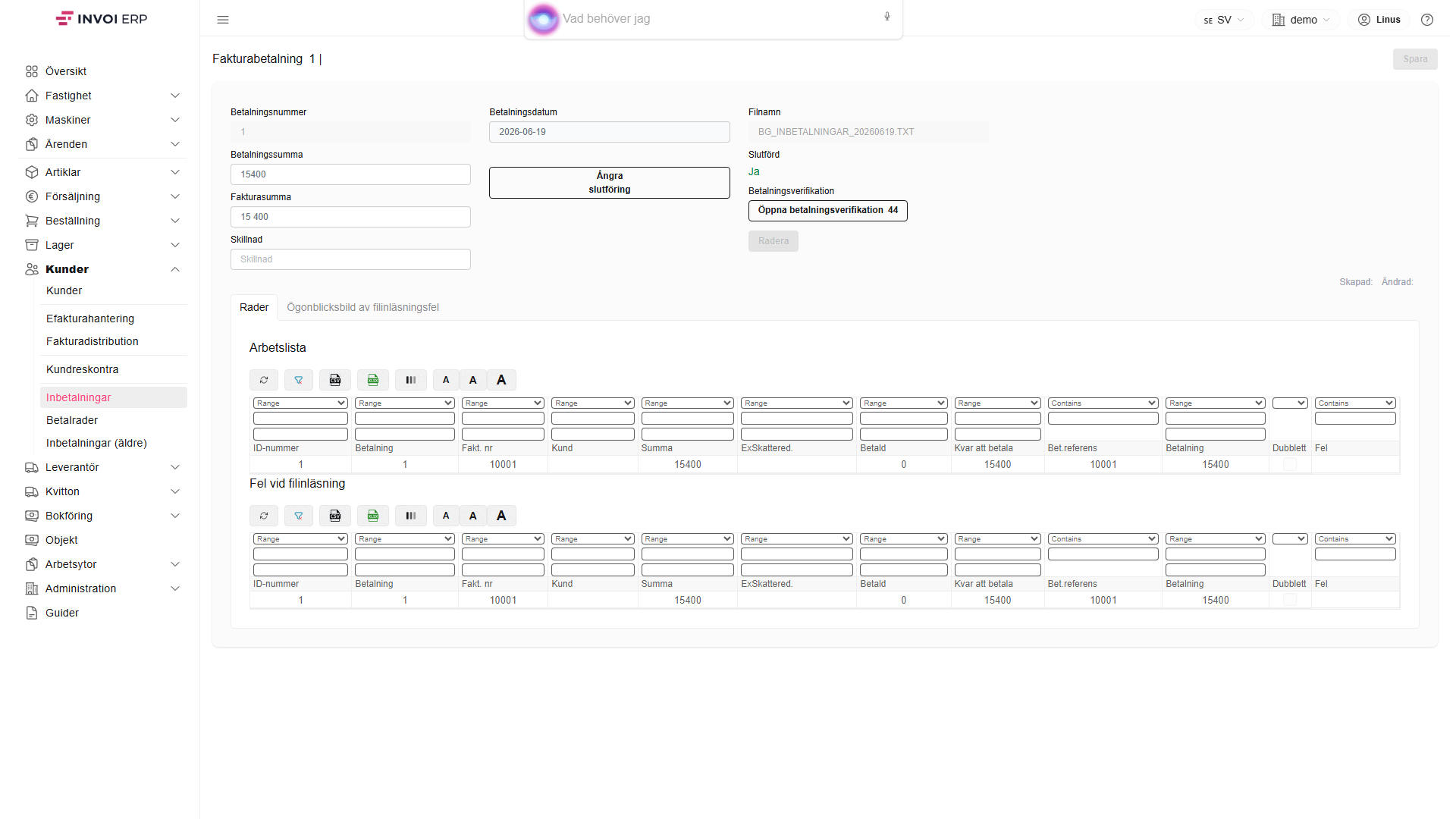Set smallest font size in Arbetslista
Screen dimensions: 1456x819
pyautogui.click(x=446, y=380)
